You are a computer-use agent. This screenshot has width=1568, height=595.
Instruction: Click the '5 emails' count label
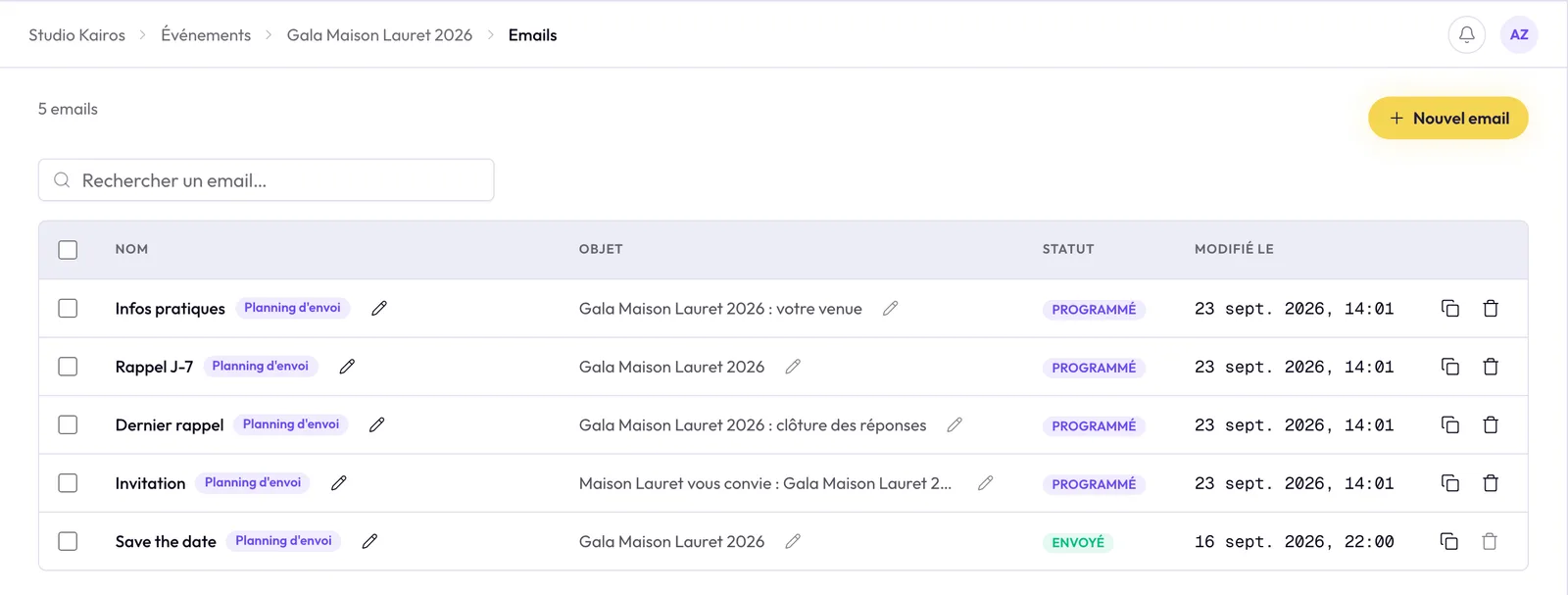pos(68,109)
